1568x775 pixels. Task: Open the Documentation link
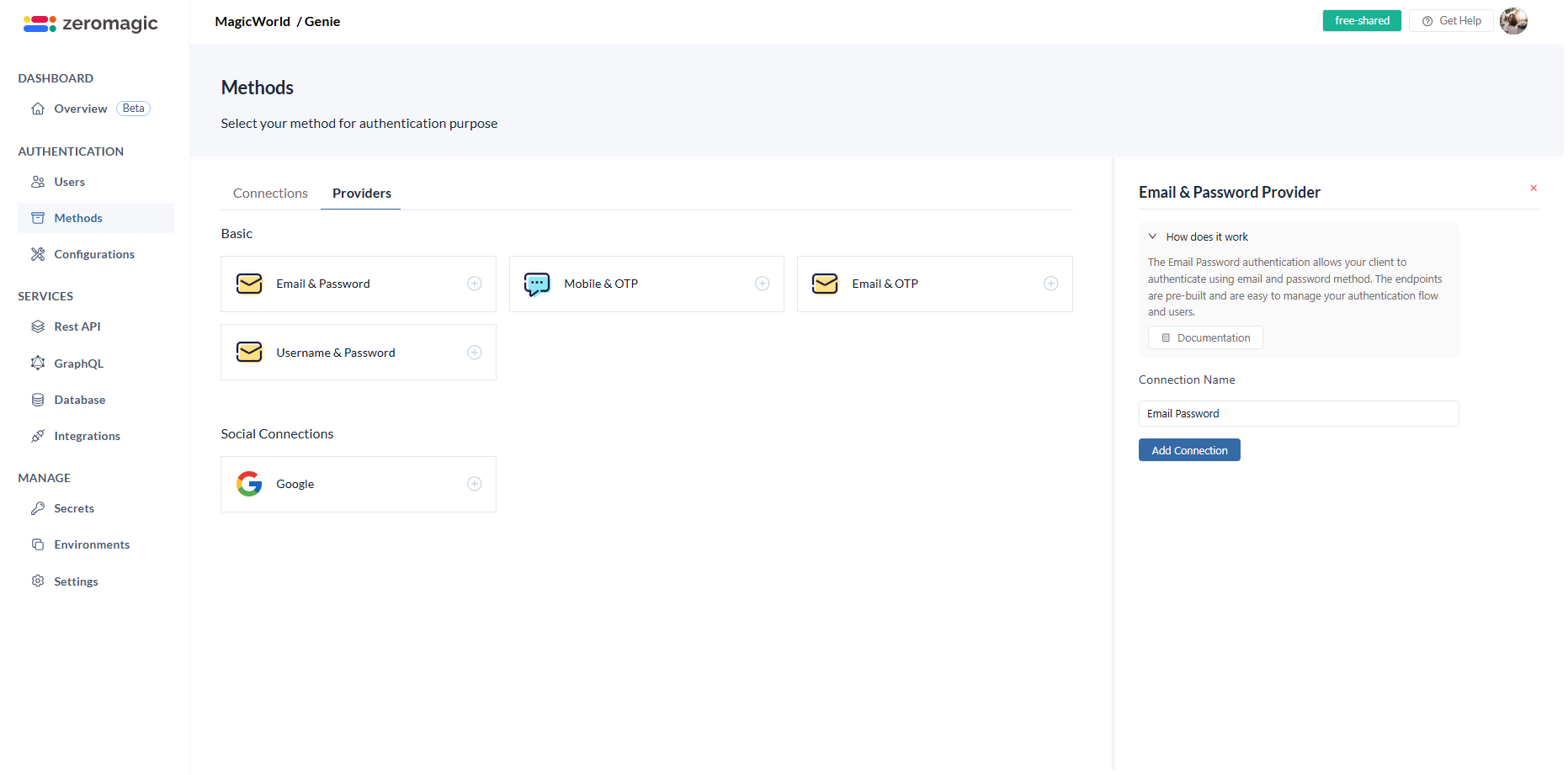[x=1204, y=337]
